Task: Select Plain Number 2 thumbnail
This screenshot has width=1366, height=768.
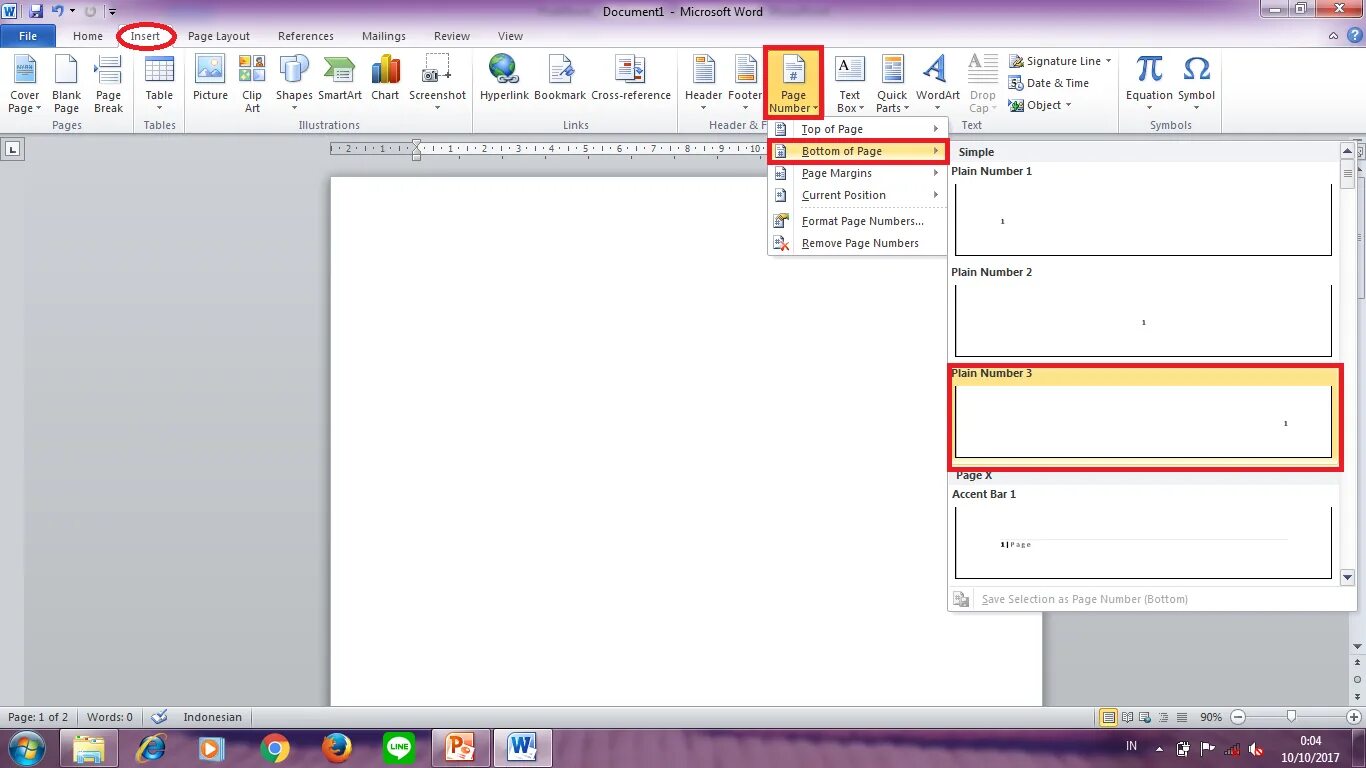Action: [x=1143, y=321]
